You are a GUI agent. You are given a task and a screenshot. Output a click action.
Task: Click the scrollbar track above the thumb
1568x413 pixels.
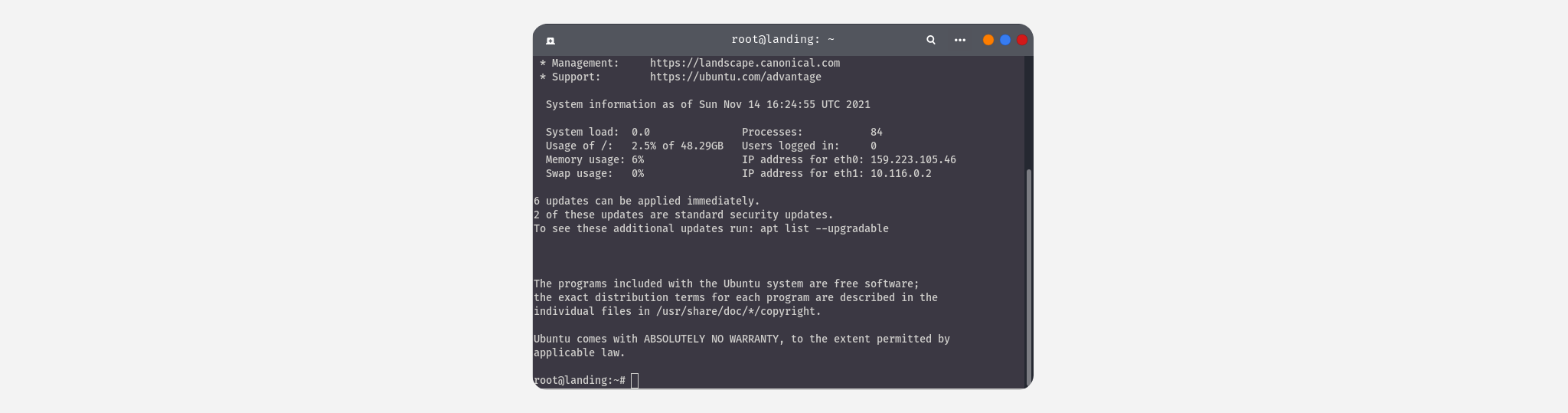1029,112
